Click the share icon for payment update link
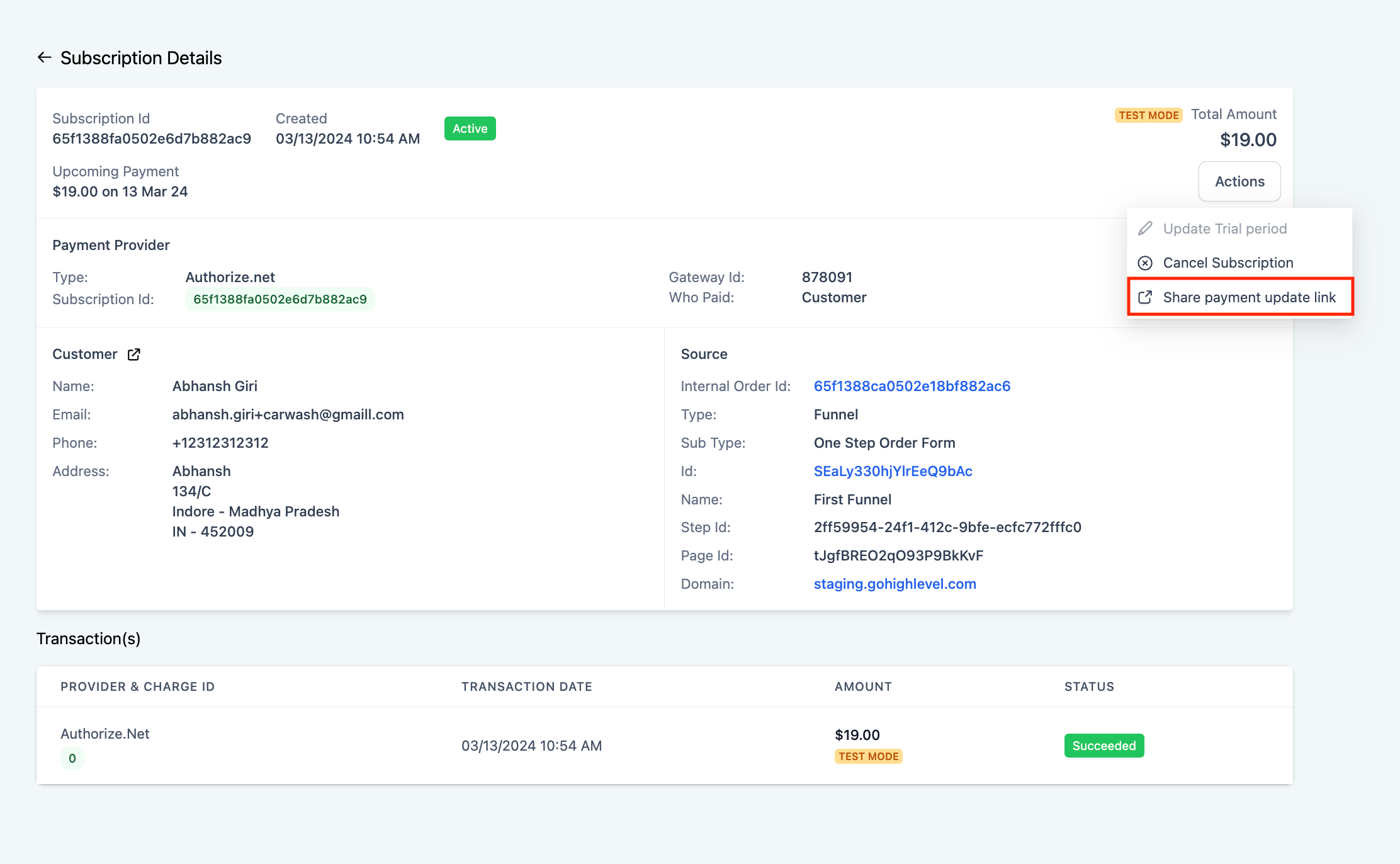The width and height of the screenshot is (1400, 864). point(1146,297)
